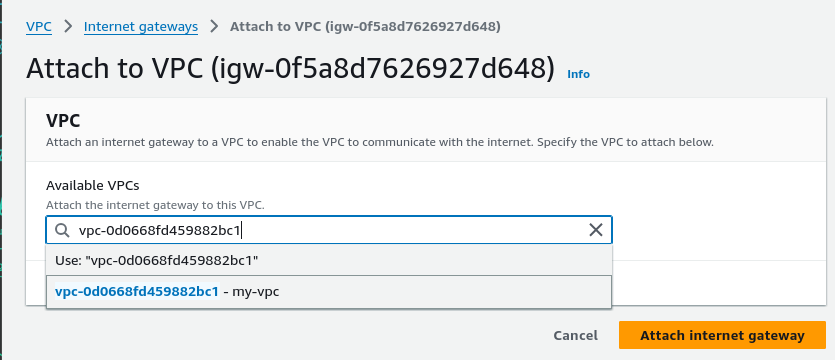
Task: Click breadcrumb chevron after VPC link
Action: click(x=68, y=26)
